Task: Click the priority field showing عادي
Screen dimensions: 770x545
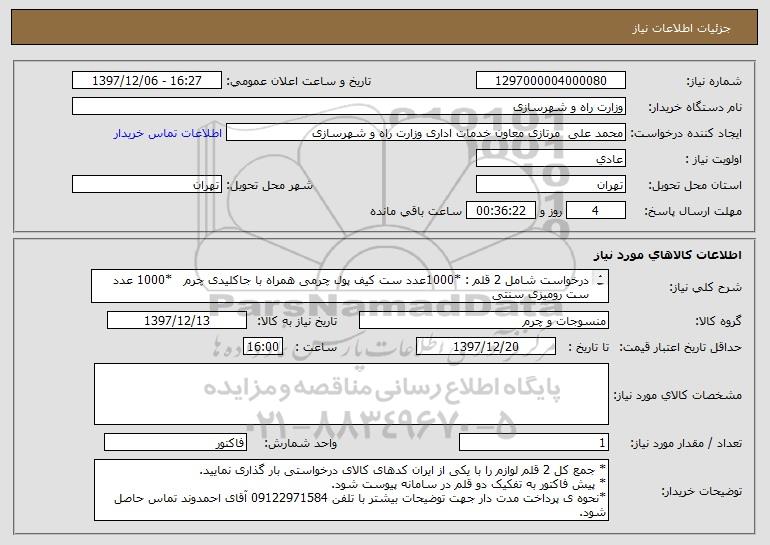Action: pyautogui.click(x=550, y=159)
